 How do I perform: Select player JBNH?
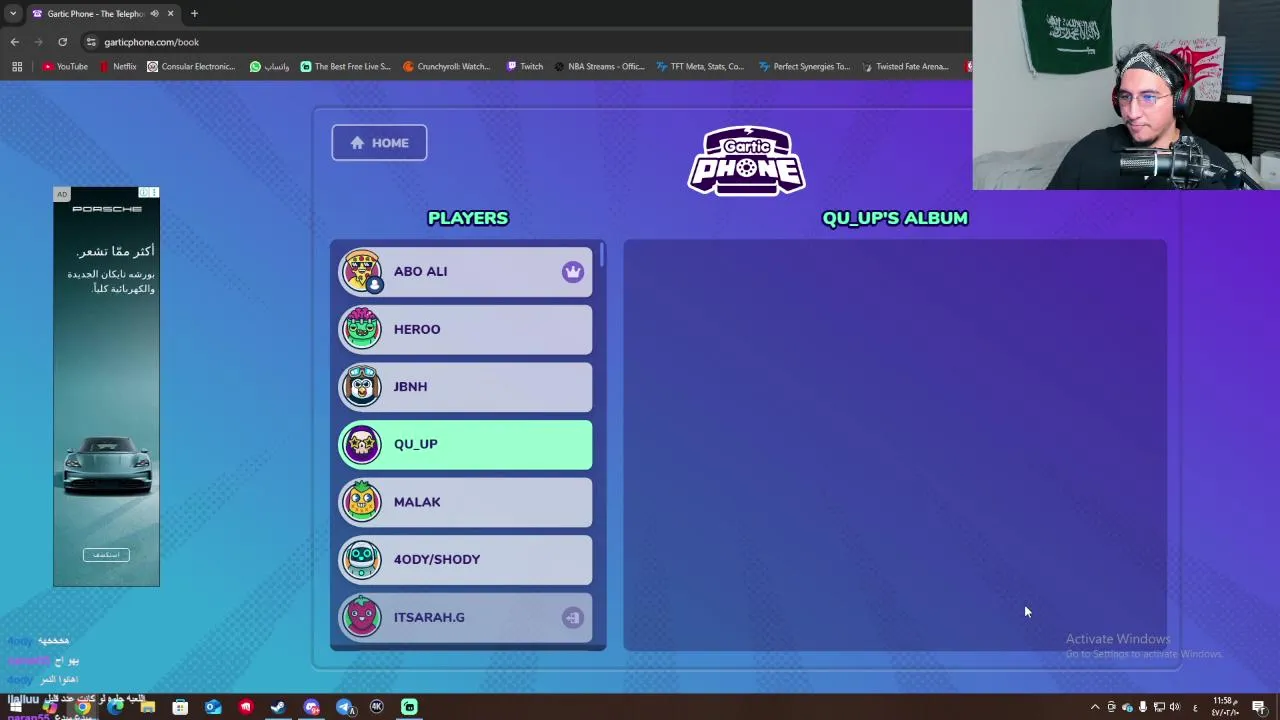click(465, 387)
